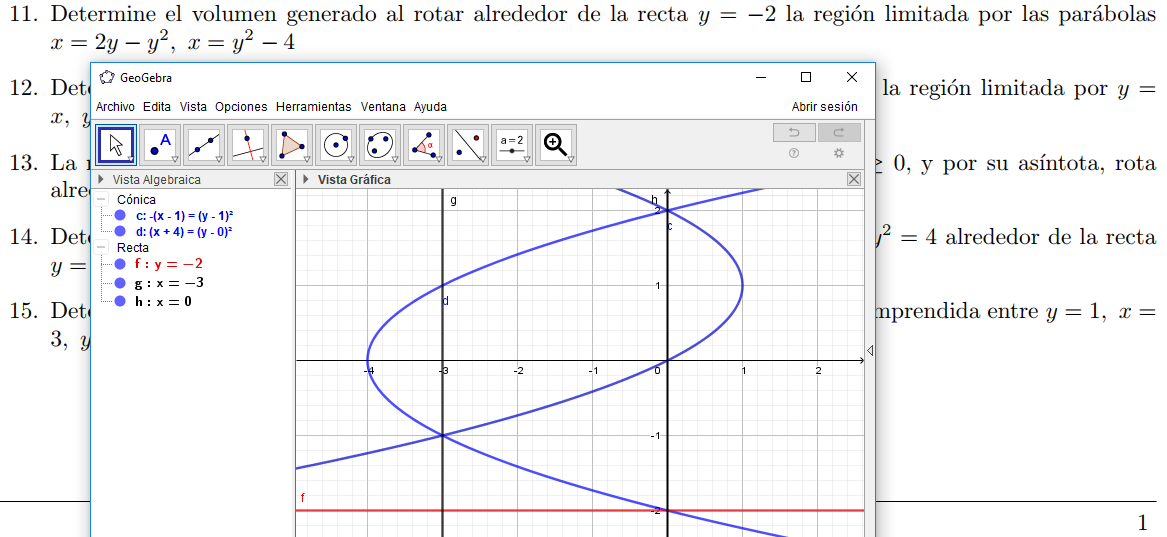The height and width of the screenshot is (537, 1167).
Task: Toggle visibility of line g: x = -3
Action: tap(120, 283)
